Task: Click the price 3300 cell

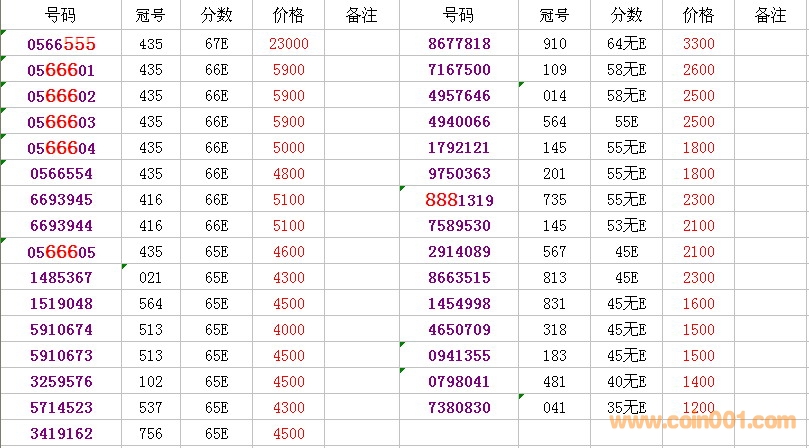Action: [x=698, y=44]
